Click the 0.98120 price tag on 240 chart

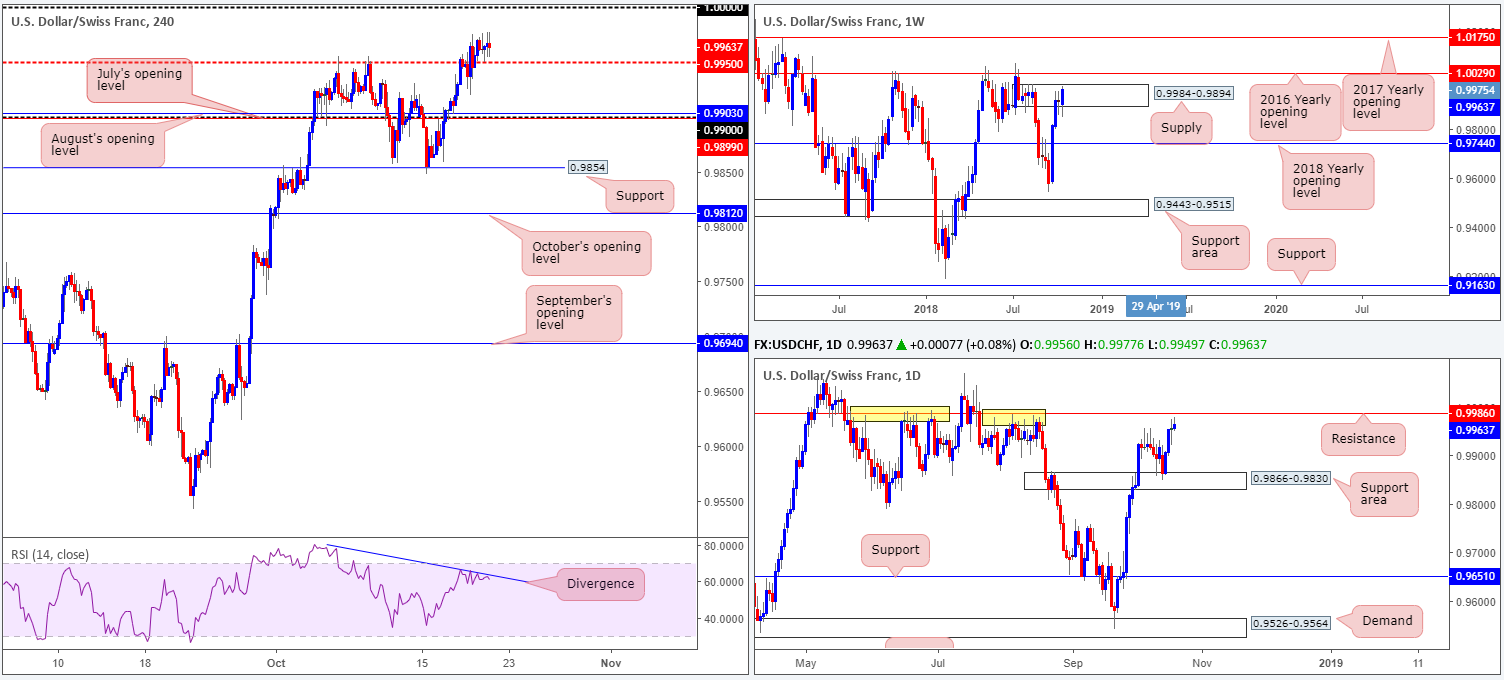coord(724,213)
